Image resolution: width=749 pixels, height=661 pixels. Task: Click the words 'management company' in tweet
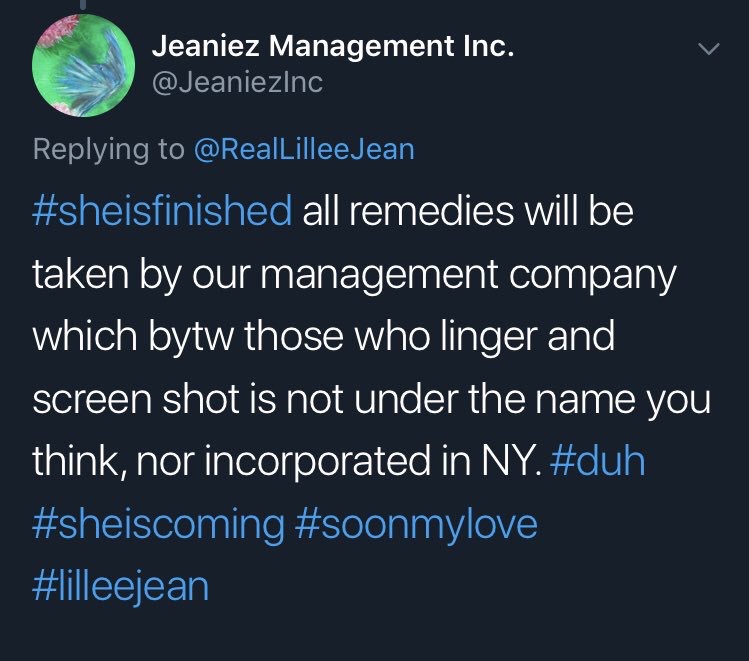[x=468, y=276]
